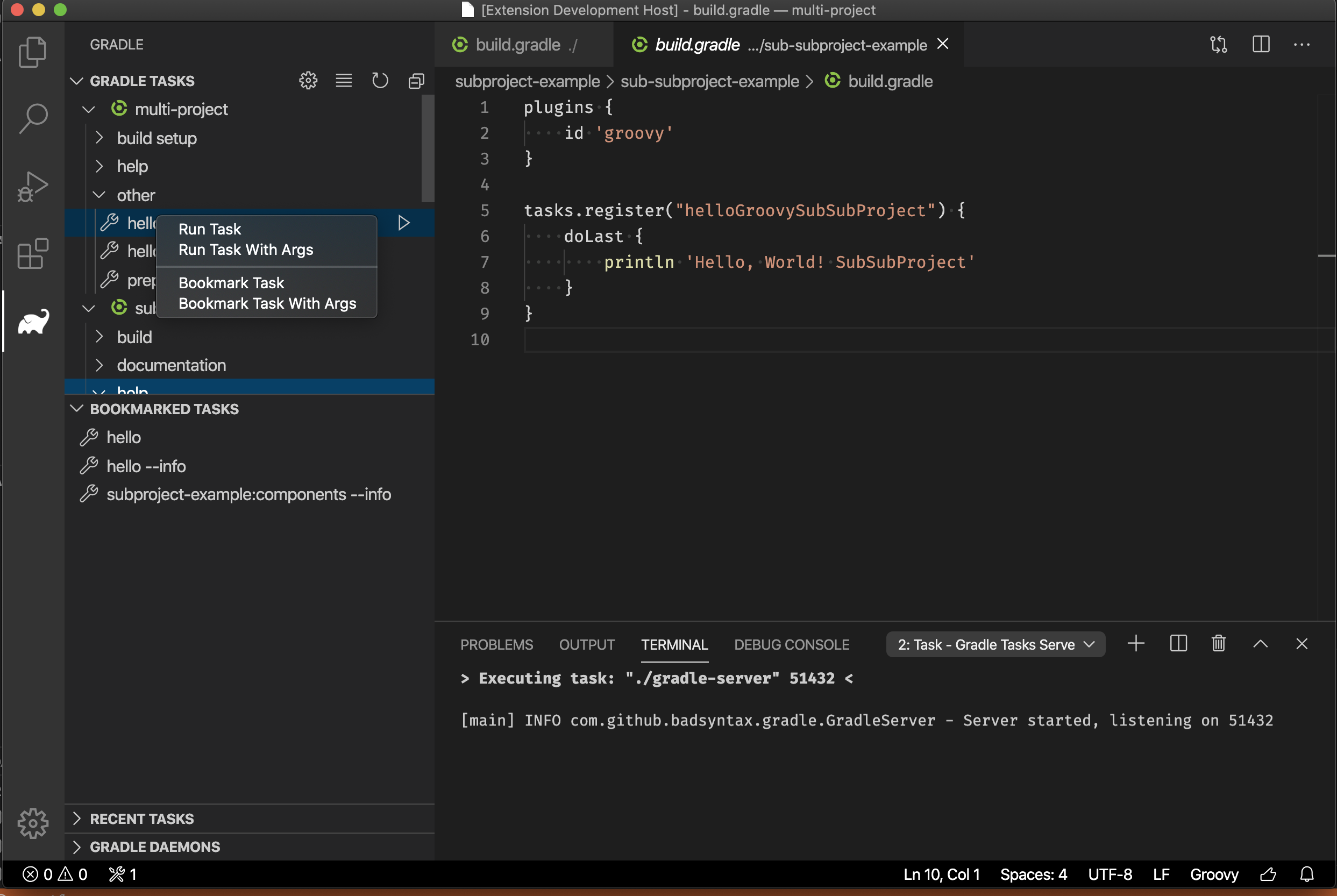Switch to the PROBLEMS tab
This screenshot has width=1337, height=896.
[496, 644]
